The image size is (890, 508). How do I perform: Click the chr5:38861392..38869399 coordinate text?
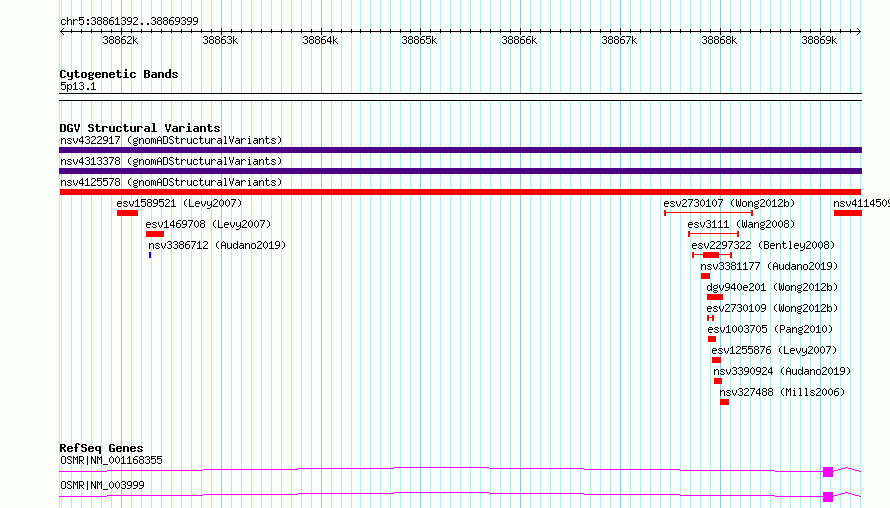129,21
